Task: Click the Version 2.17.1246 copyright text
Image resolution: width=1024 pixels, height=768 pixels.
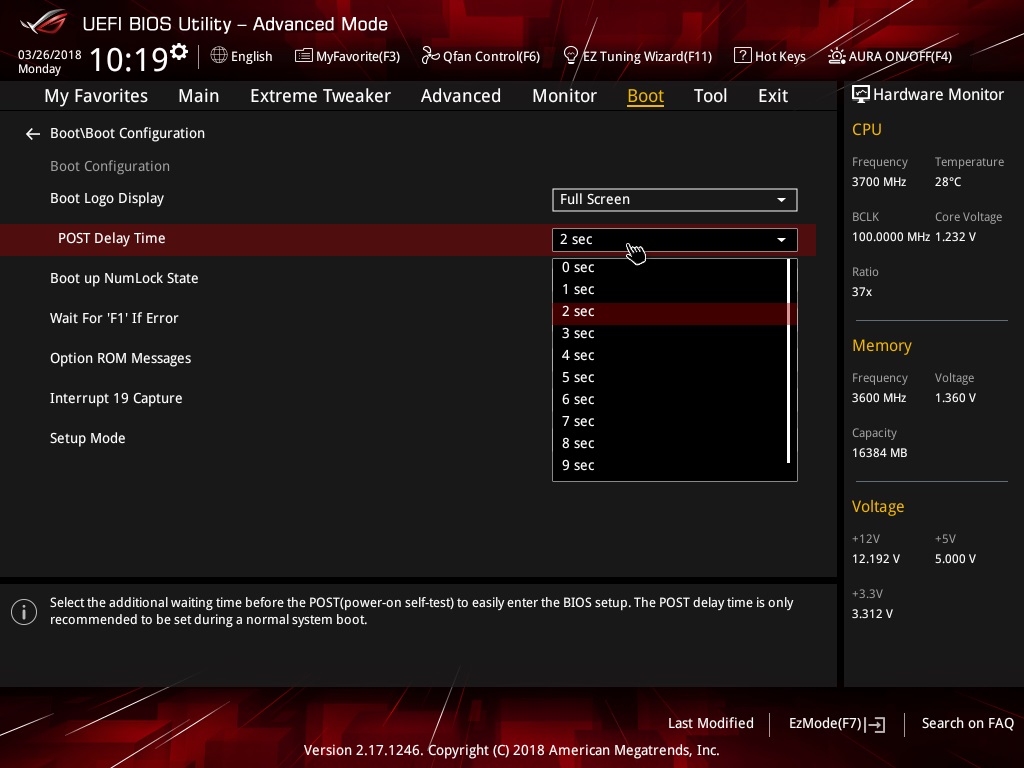Action: point(511,750)
